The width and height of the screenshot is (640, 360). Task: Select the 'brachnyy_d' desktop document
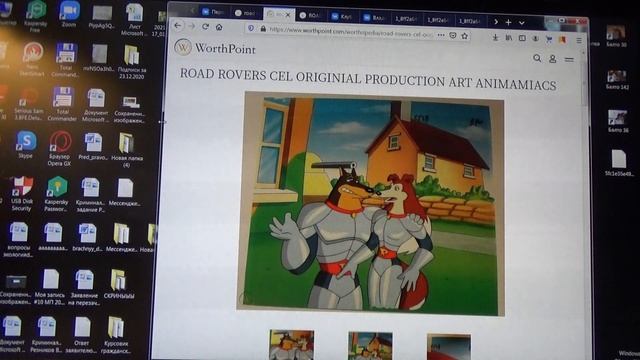pos(87,237)
